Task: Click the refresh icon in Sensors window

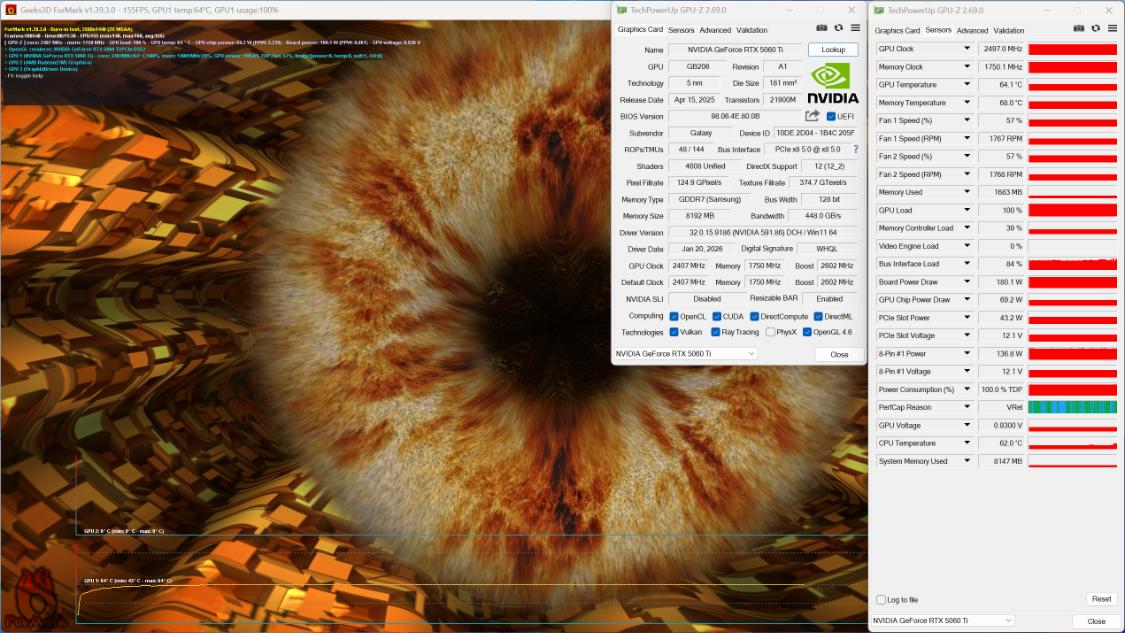Action: pos(1094,30)
